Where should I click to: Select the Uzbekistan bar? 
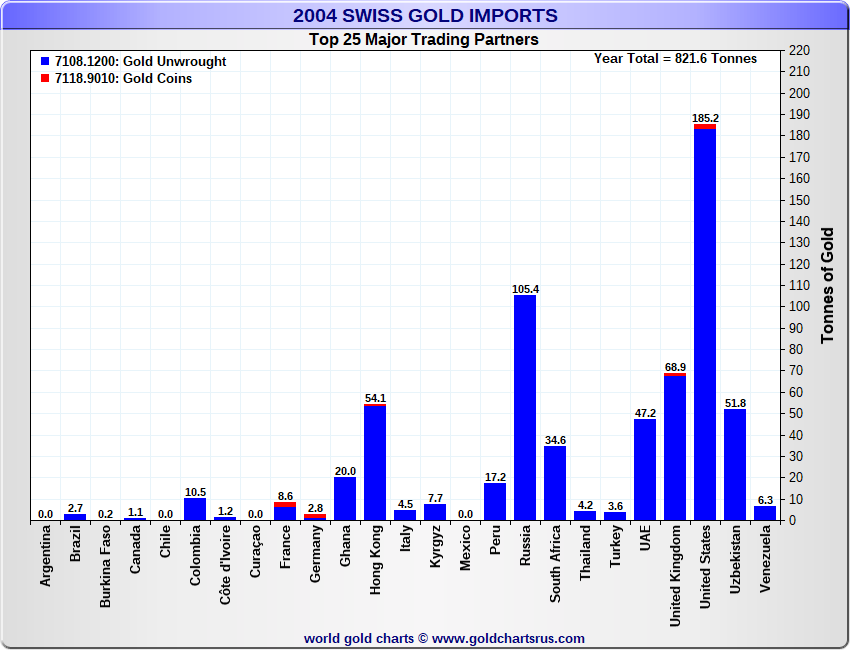(x=735, y=465)
